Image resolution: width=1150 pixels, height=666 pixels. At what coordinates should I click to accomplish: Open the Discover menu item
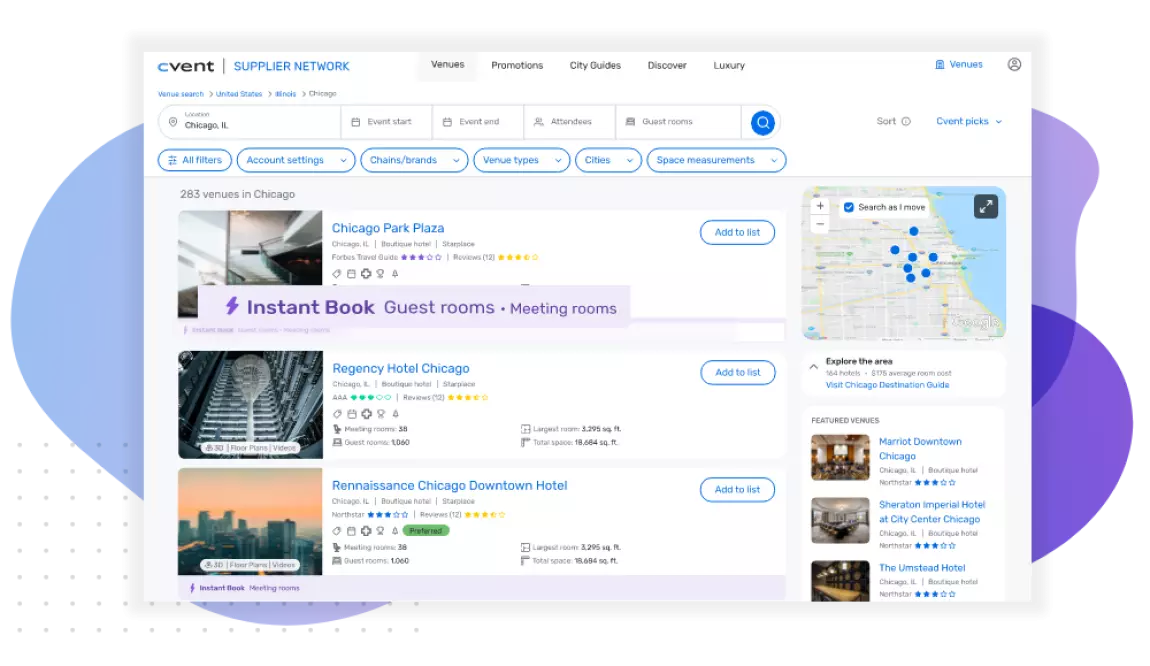pyautogui.click(x=667, y=65)
